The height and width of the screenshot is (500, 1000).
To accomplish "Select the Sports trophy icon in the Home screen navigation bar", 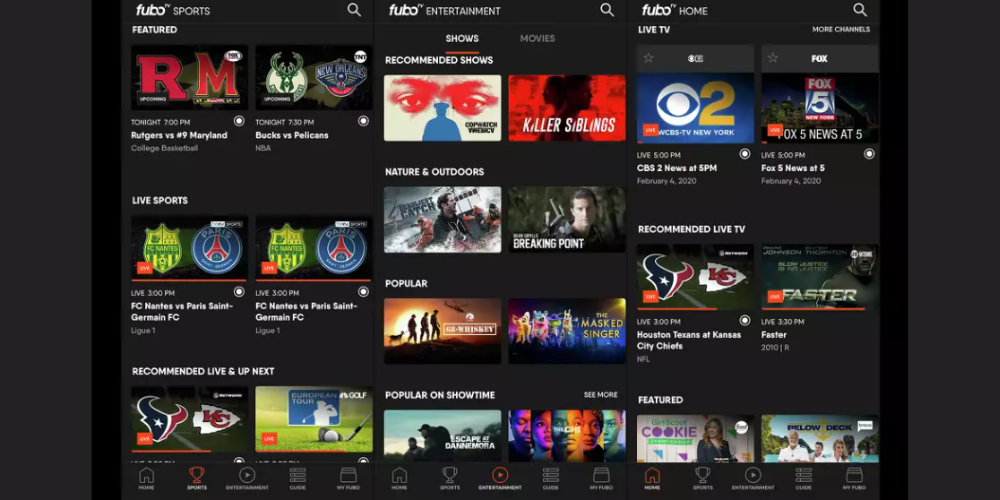I will 702,477.
